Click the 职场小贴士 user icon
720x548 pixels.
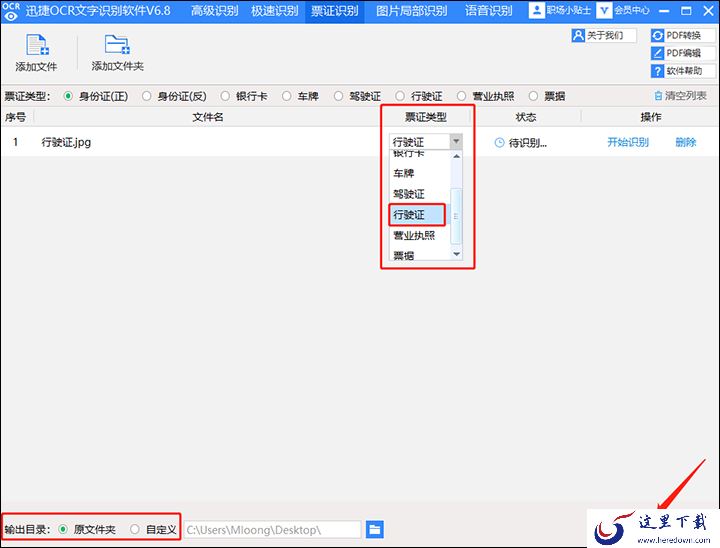pyautogui.click(x=536, y=11)
